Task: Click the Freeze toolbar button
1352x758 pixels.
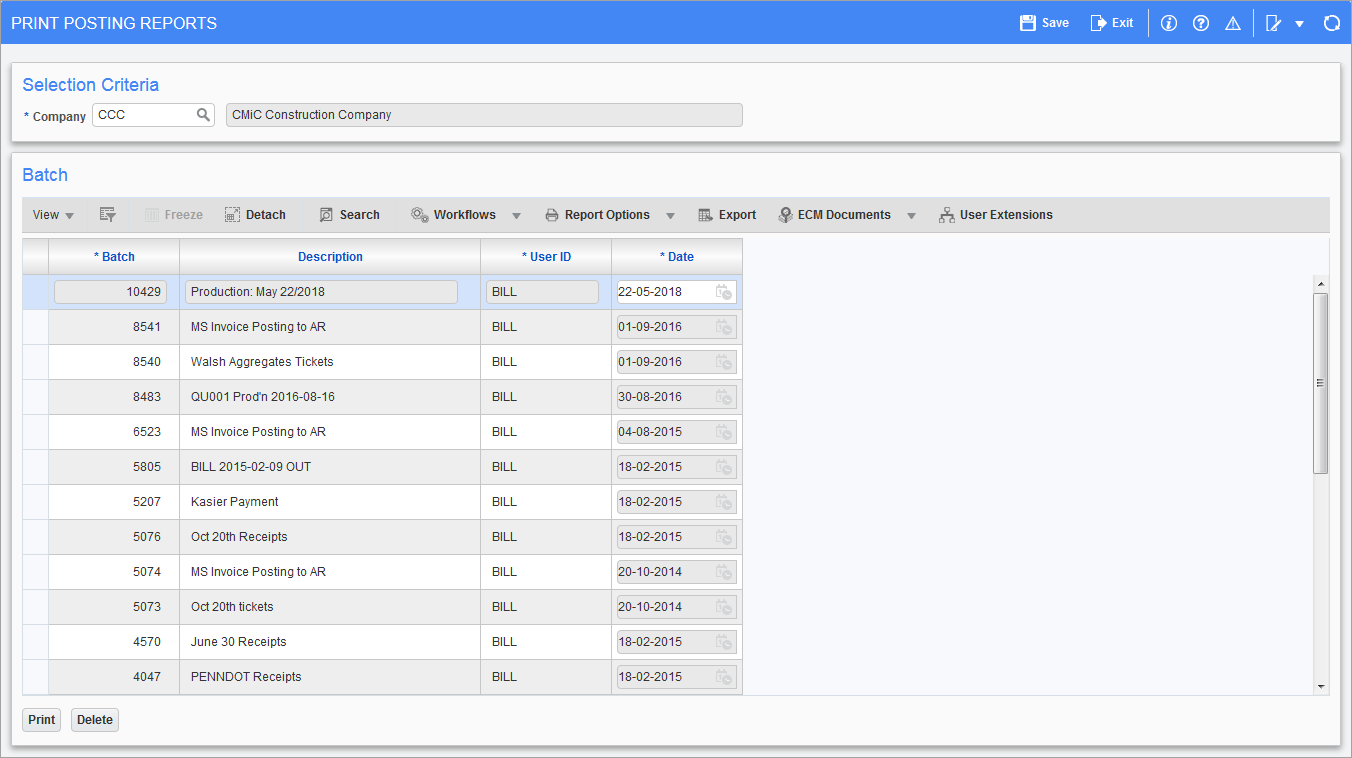Action: point(174,215)
